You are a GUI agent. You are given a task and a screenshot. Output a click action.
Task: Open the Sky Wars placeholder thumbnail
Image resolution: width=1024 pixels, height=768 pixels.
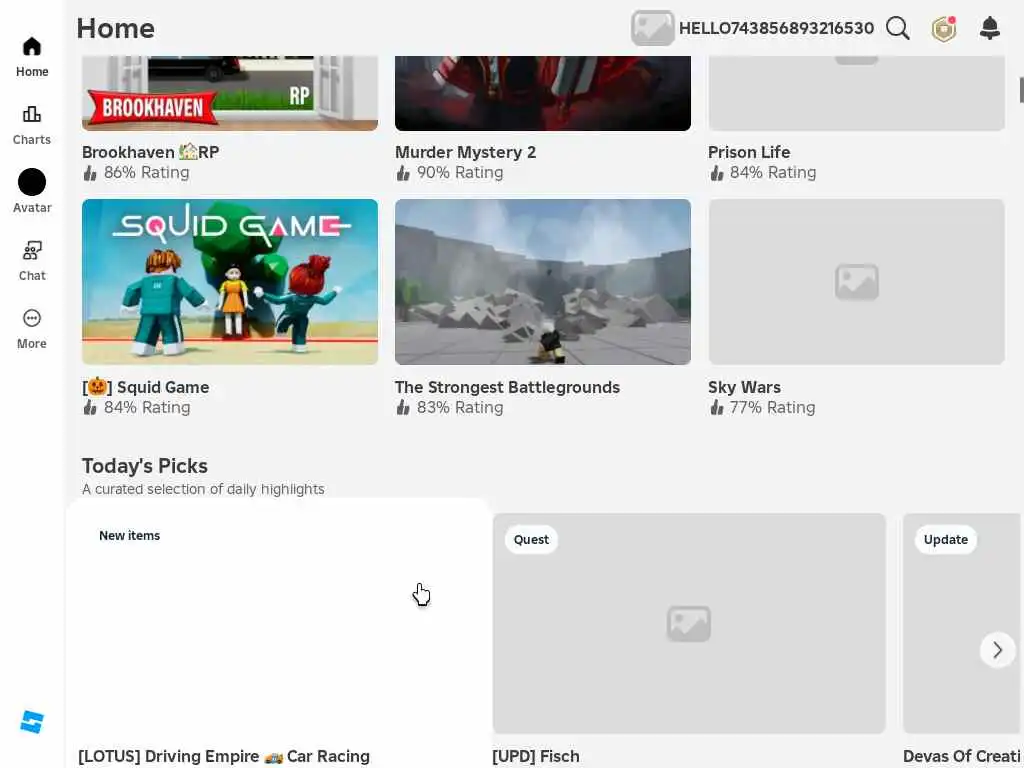tap(856, 281)
